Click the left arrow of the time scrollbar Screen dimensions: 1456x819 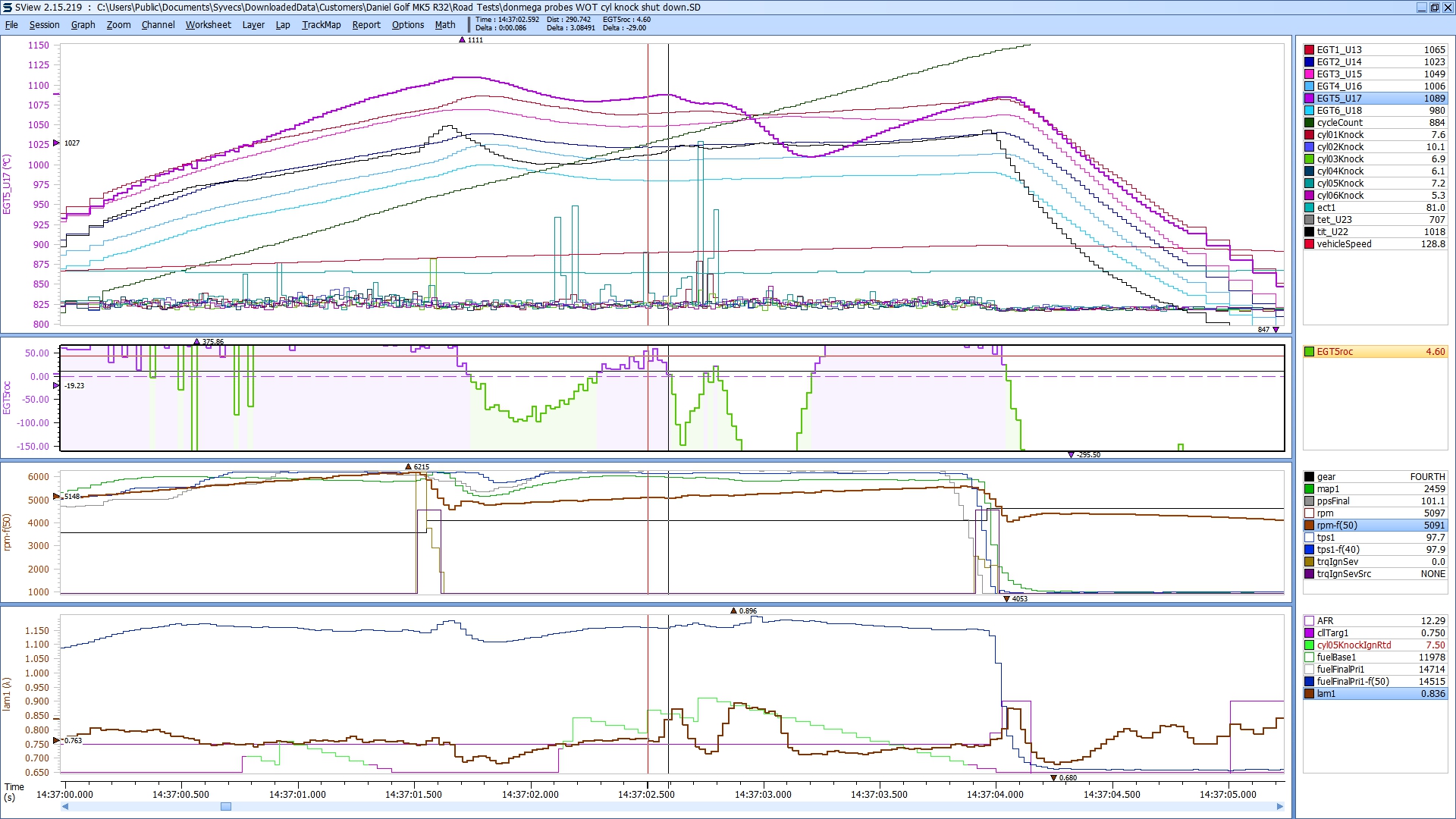point(65,807)
